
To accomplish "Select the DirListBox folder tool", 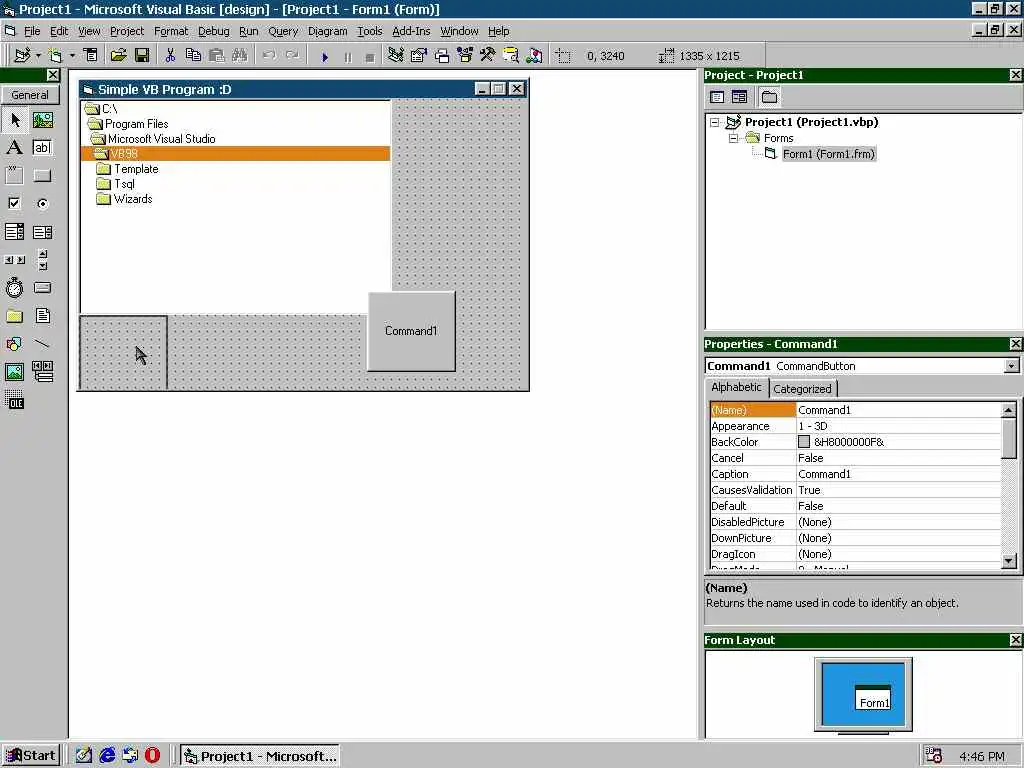I will pos(15,316).
